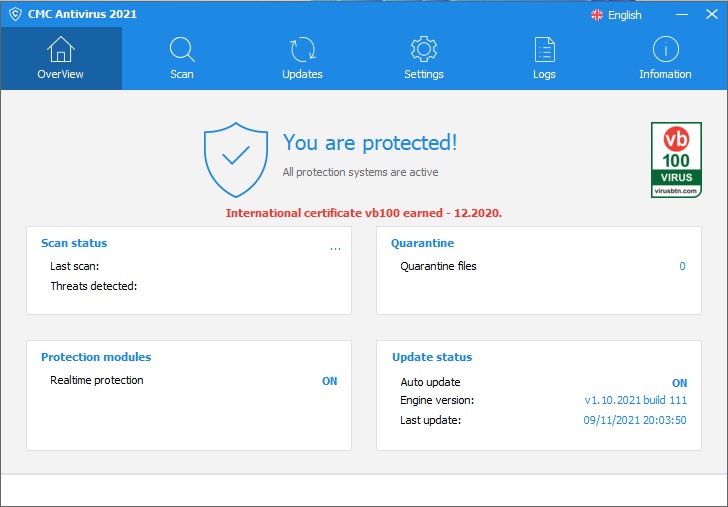Toggle Auto update ON switch
The width and height of the screenshot is (728, 507).
point(679,383)
